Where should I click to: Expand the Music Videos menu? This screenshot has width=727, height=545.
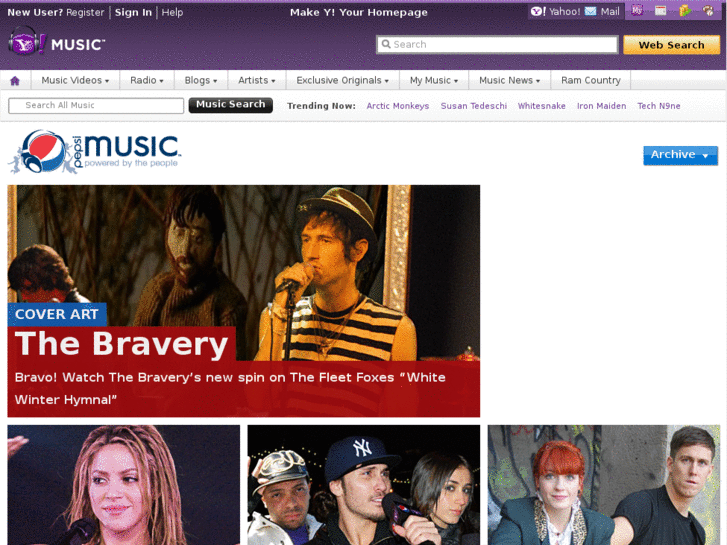coord(75,80)
